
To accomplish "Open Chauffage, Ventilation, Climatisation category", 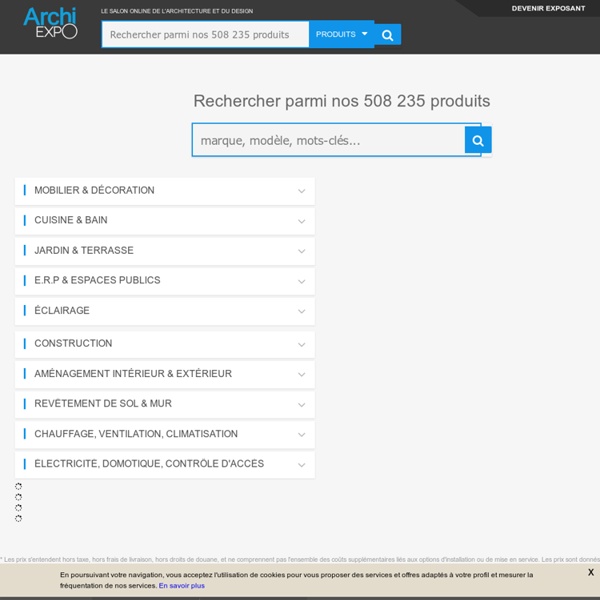I will point(136,434).
